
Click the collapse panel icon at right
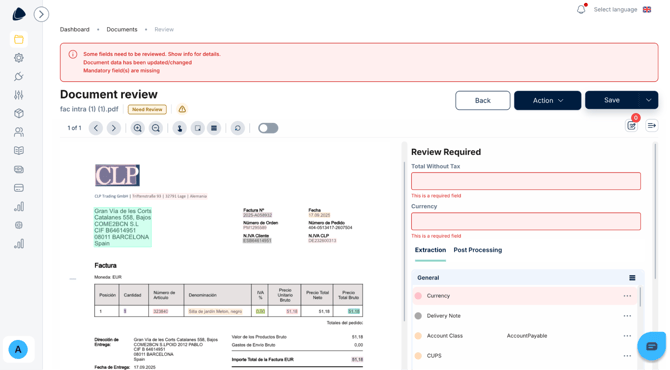[x=652, y=126]
